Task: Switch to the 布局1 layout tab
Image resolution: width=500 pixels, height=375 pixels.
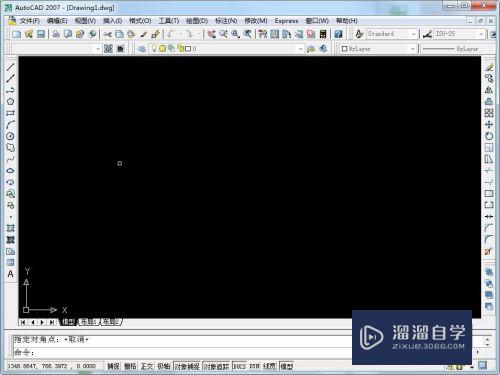Action: [89, 322]
